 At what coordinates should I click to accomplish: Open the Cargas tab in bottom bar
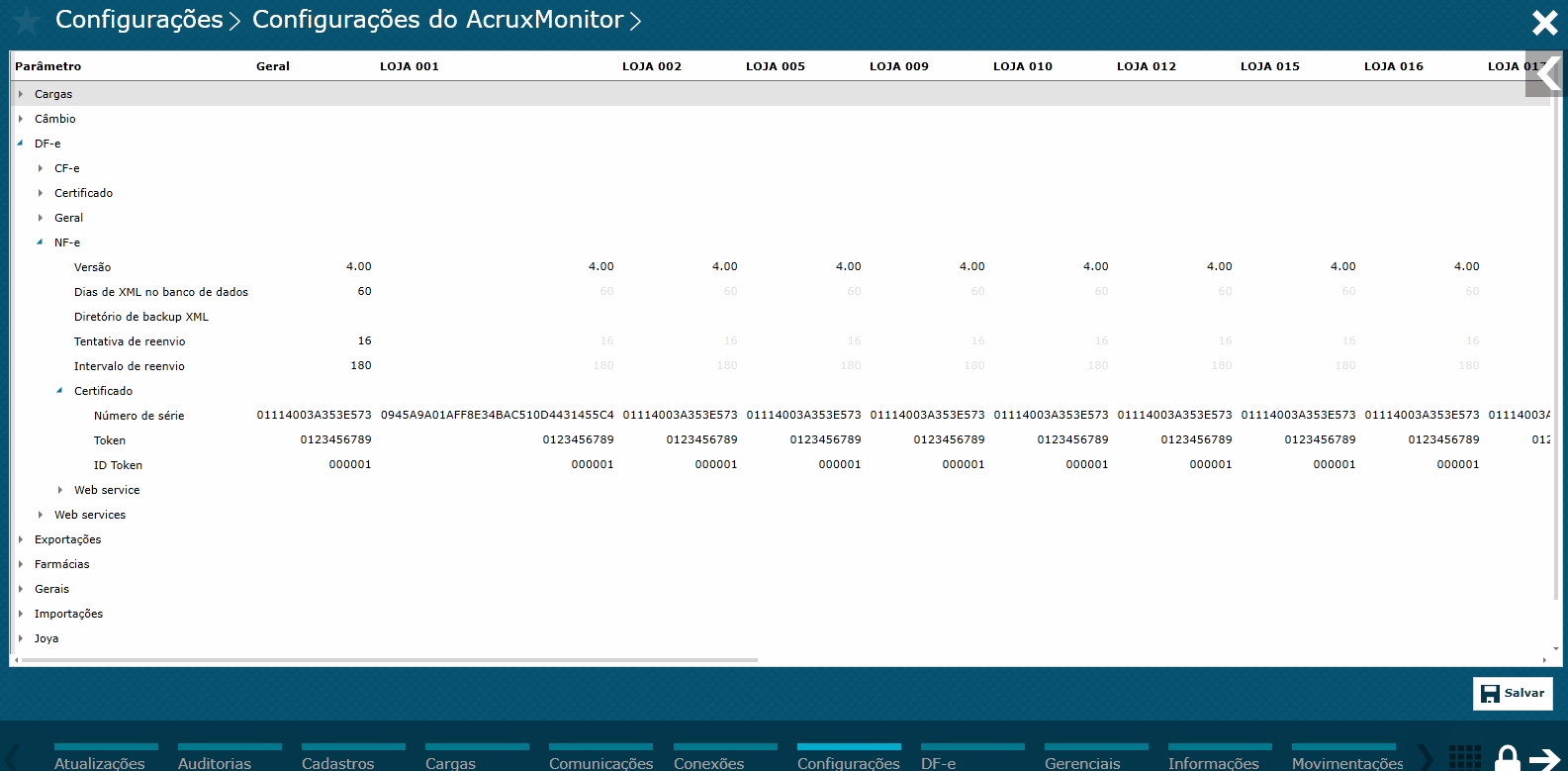tap(477, 758)
